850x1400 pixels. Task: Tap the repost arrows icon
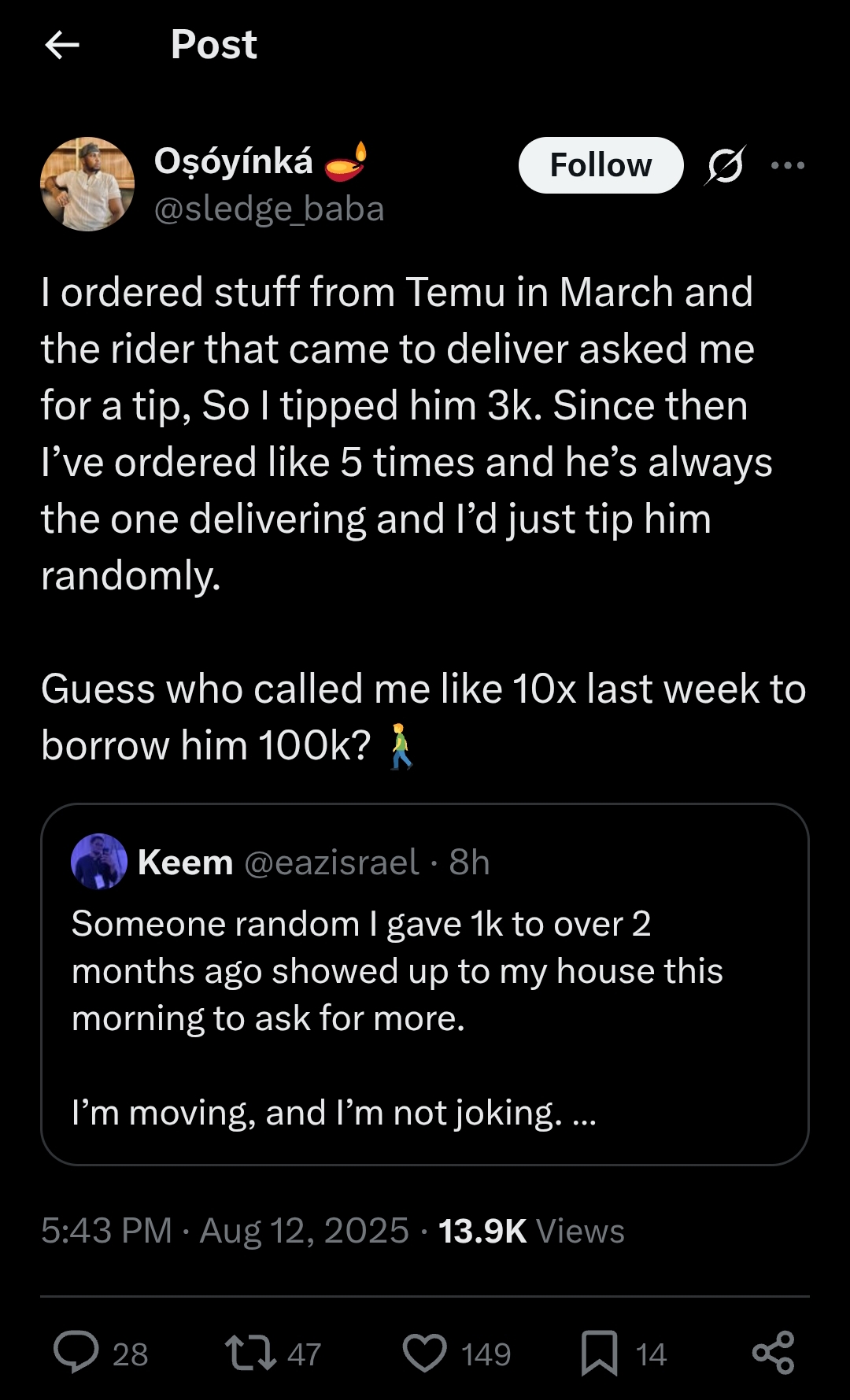pos(250,1352)
